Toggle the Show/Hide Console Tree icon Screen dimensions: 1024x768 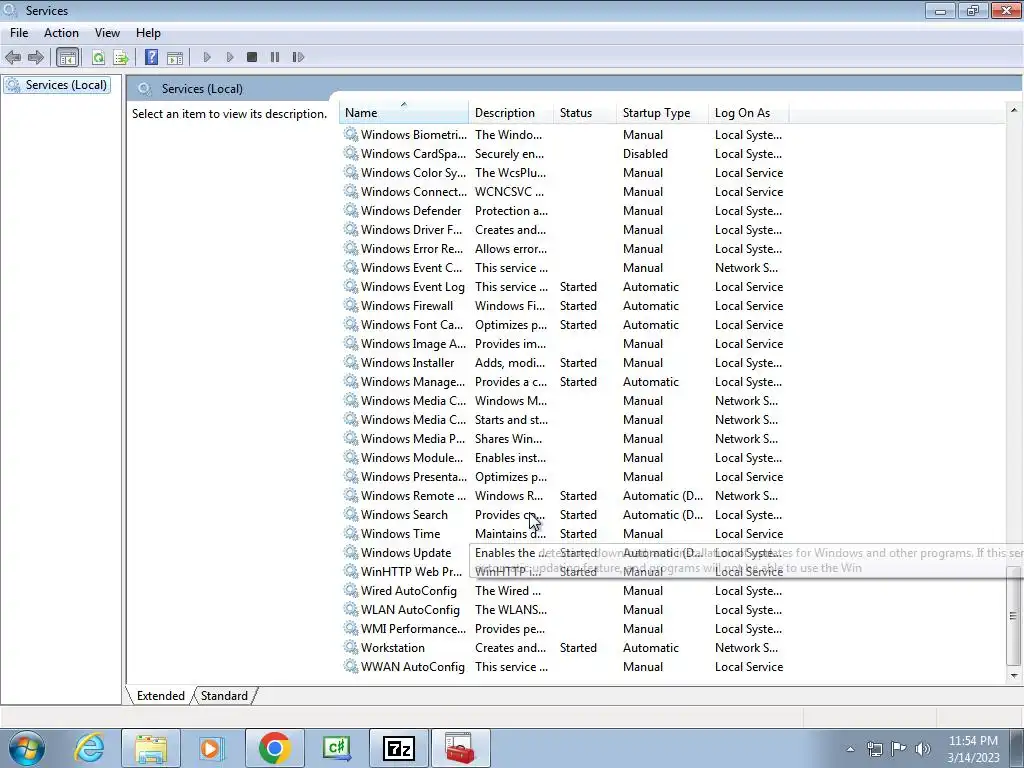(67, 57)
